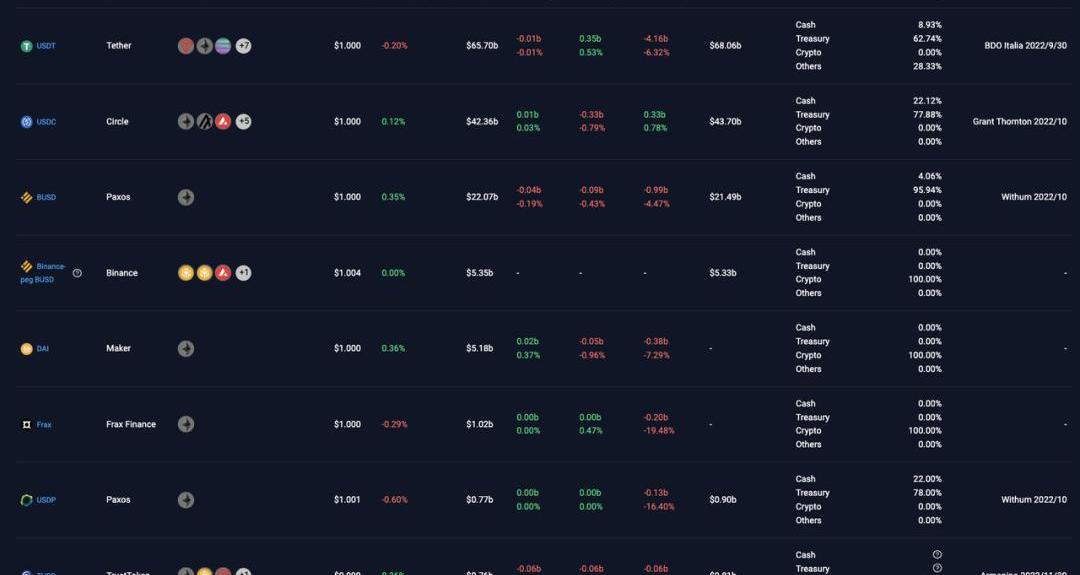Expand the +7 more chains badge for Tether
Screen dimensions: 1080x575
(243, 46)
